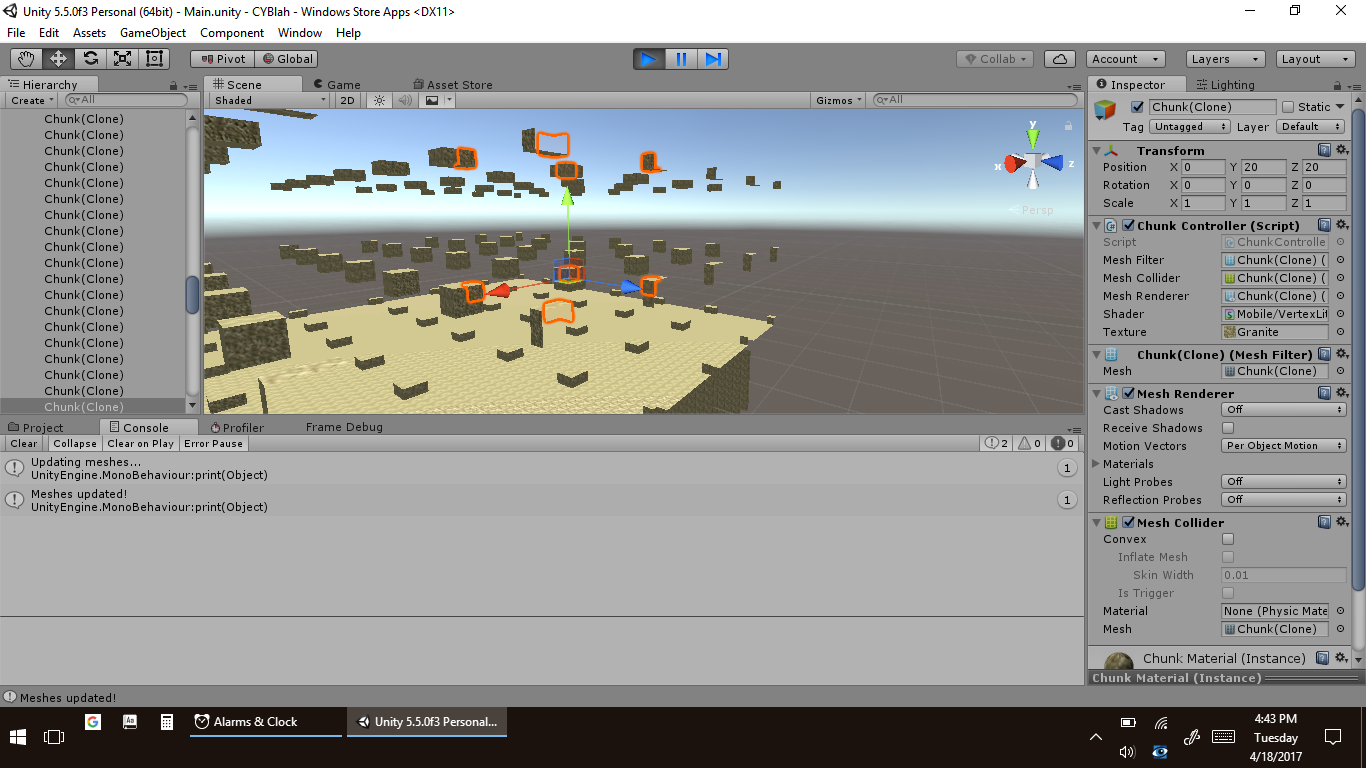The width and height of the screenshot is (1366, 768).
Task: Toggle the 2D view button
Action: pos(347,100)
